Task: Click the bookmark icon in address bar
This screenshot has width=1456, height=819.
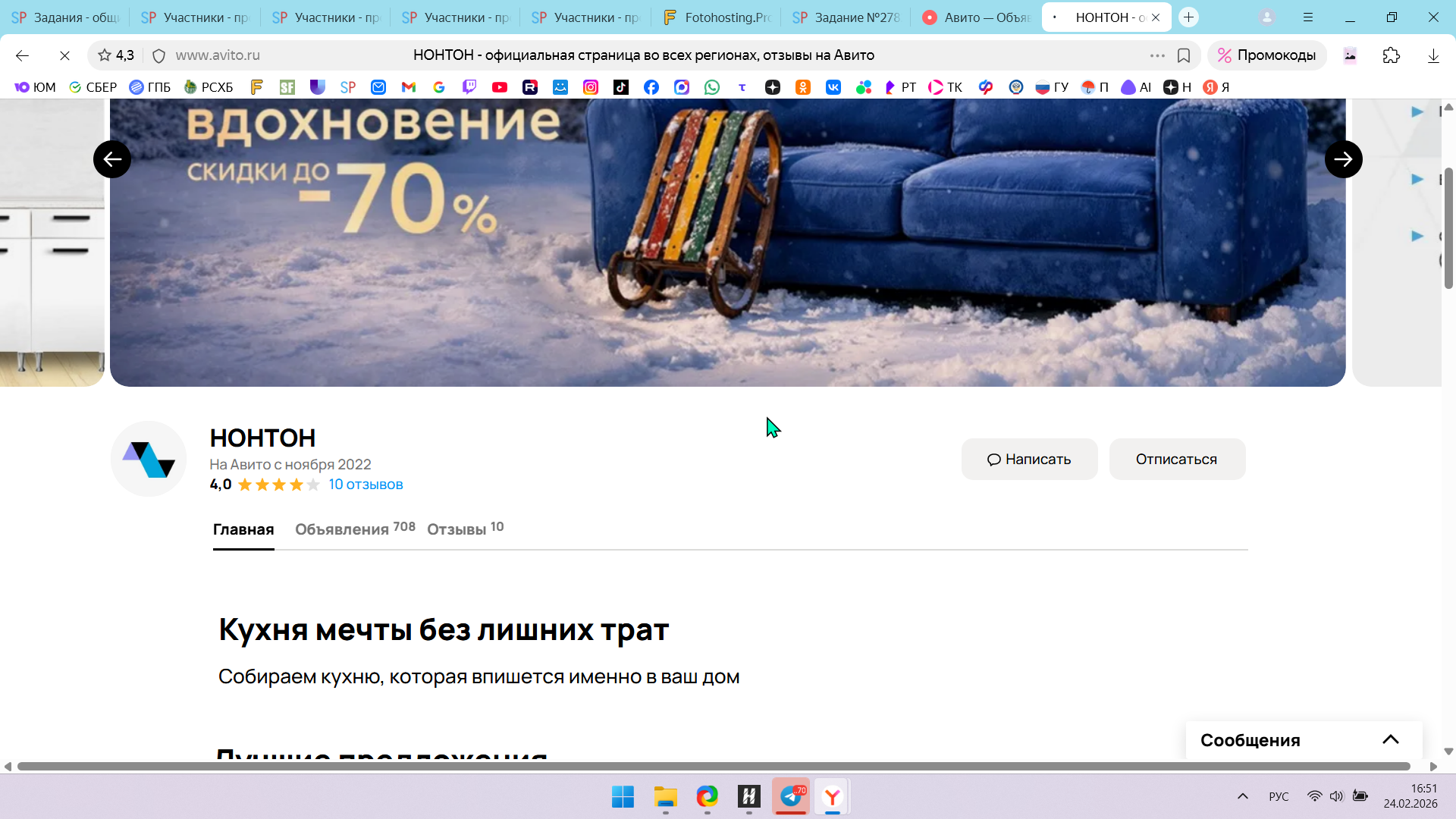Action: 1184,55
